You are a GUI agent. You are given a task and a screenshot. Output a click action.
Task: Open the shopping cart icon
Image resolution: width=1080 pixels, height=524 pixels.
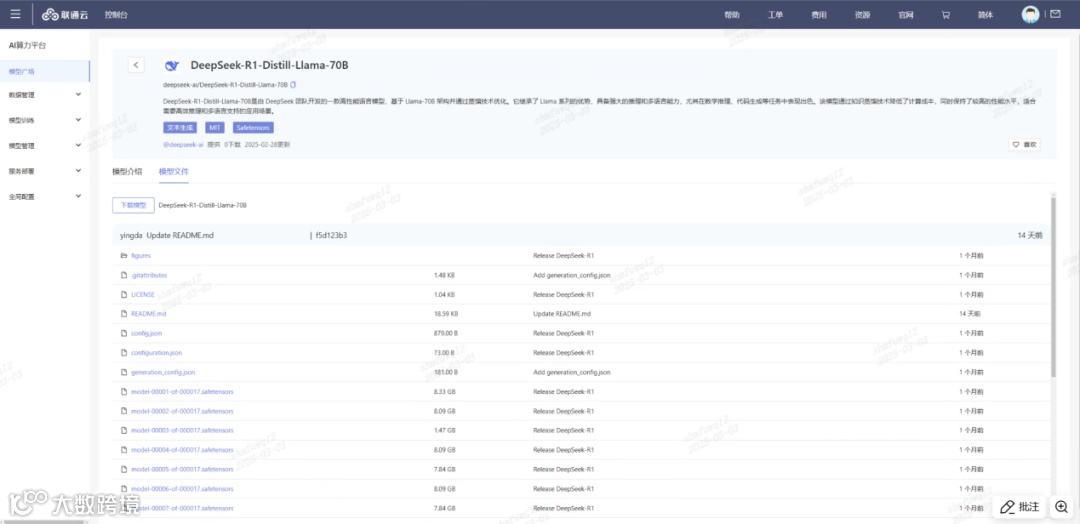coord(946,15)
